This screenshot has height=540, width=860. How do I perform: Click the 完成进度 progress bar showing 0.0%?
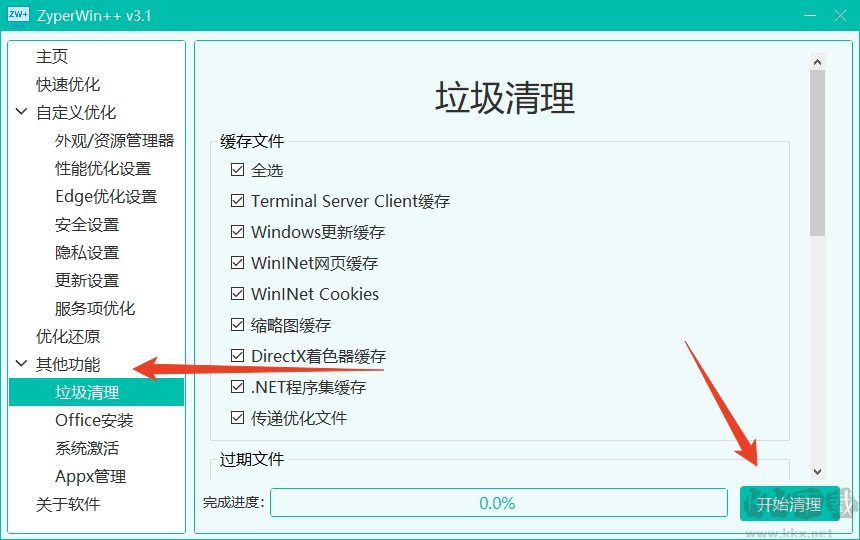499,503
